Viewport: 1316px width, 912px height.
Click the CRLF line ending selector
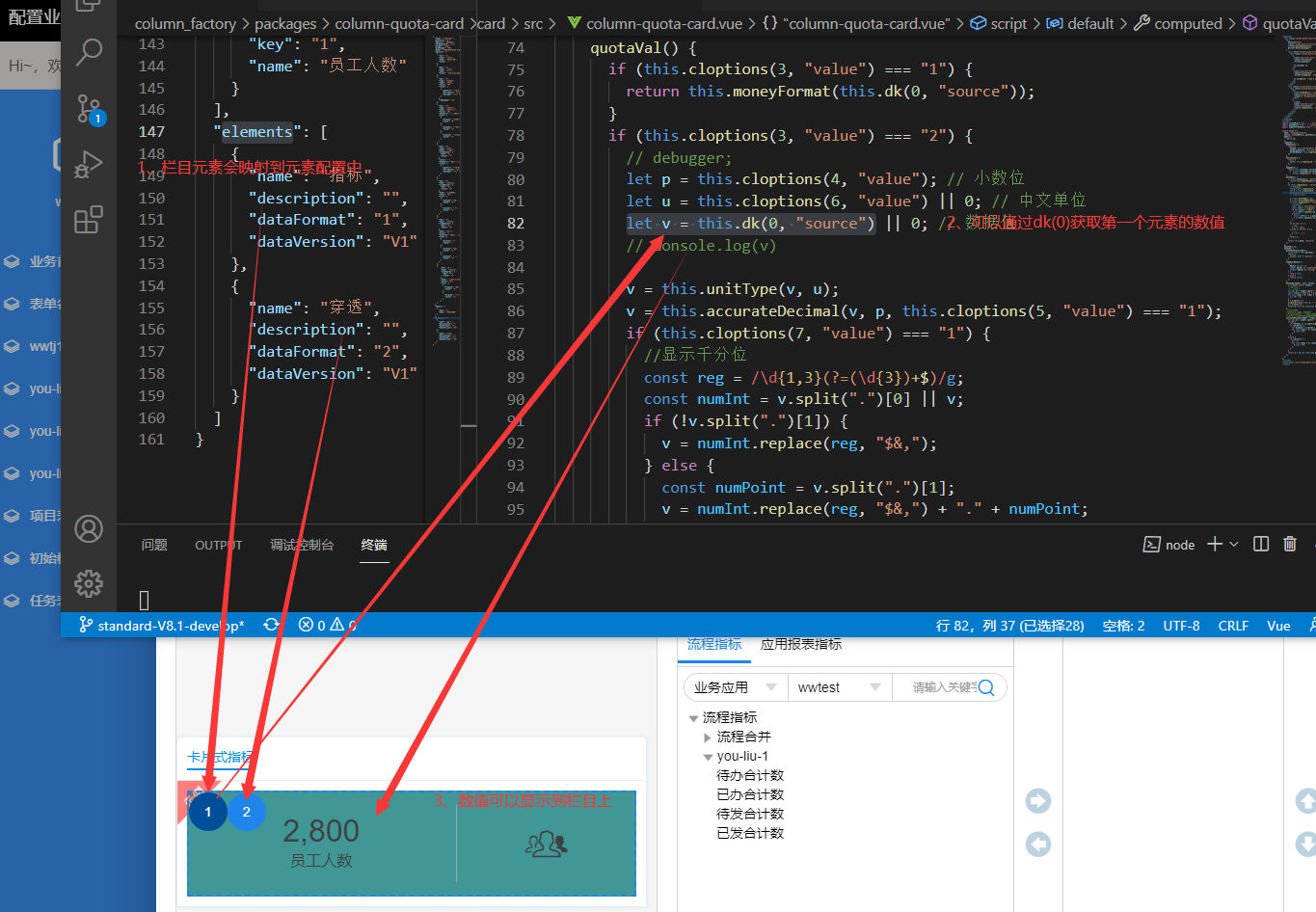pos(1233,625)
